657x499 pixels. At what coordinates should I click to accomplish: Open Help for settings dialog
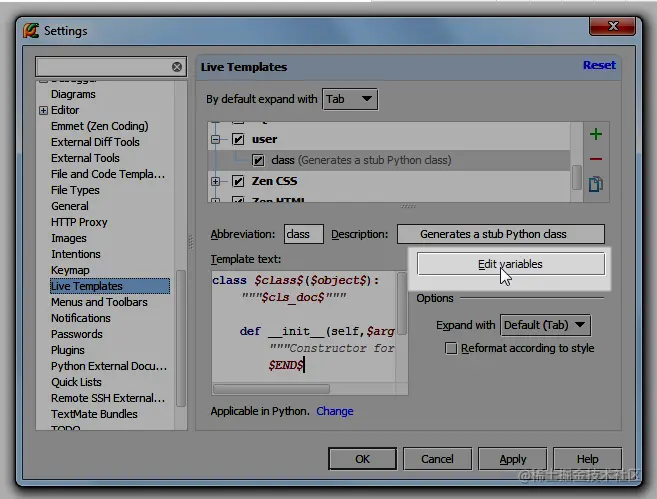coord(587,459)
